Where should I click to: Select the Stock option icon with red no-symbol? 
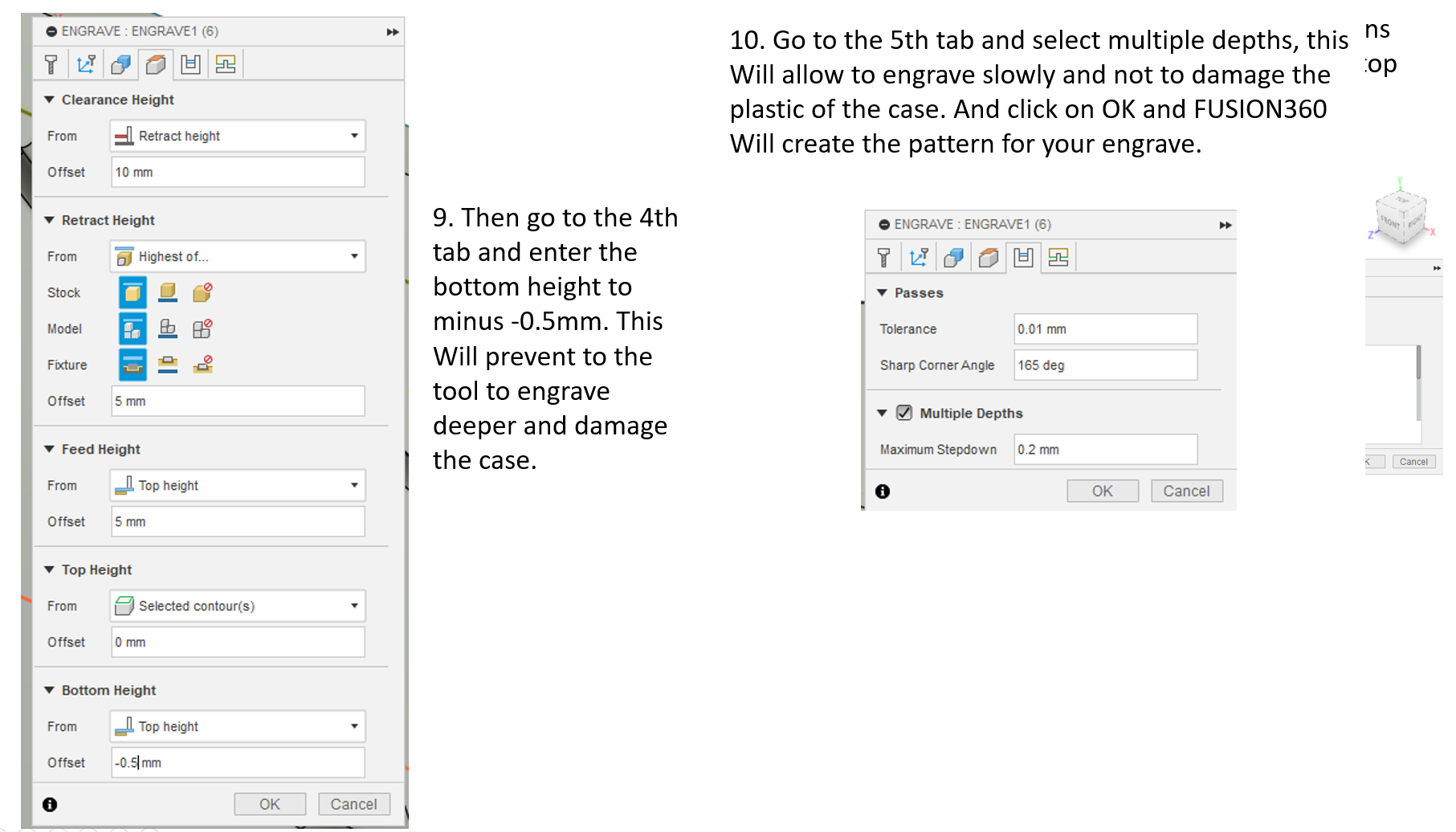click(x=202, y=292)
